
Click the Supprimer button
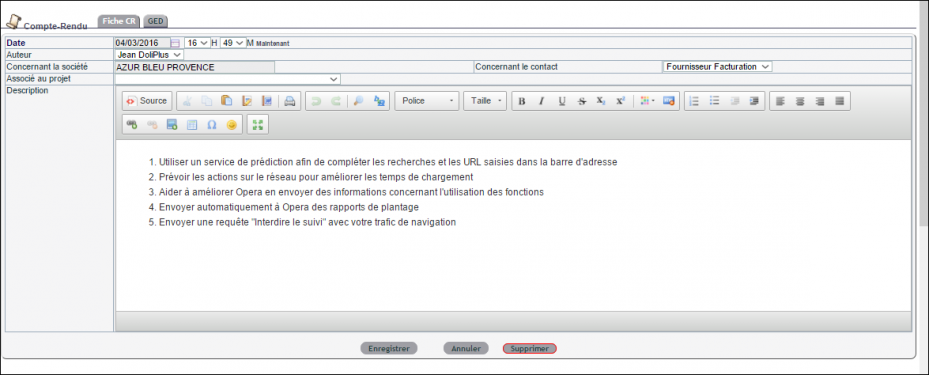530,348
